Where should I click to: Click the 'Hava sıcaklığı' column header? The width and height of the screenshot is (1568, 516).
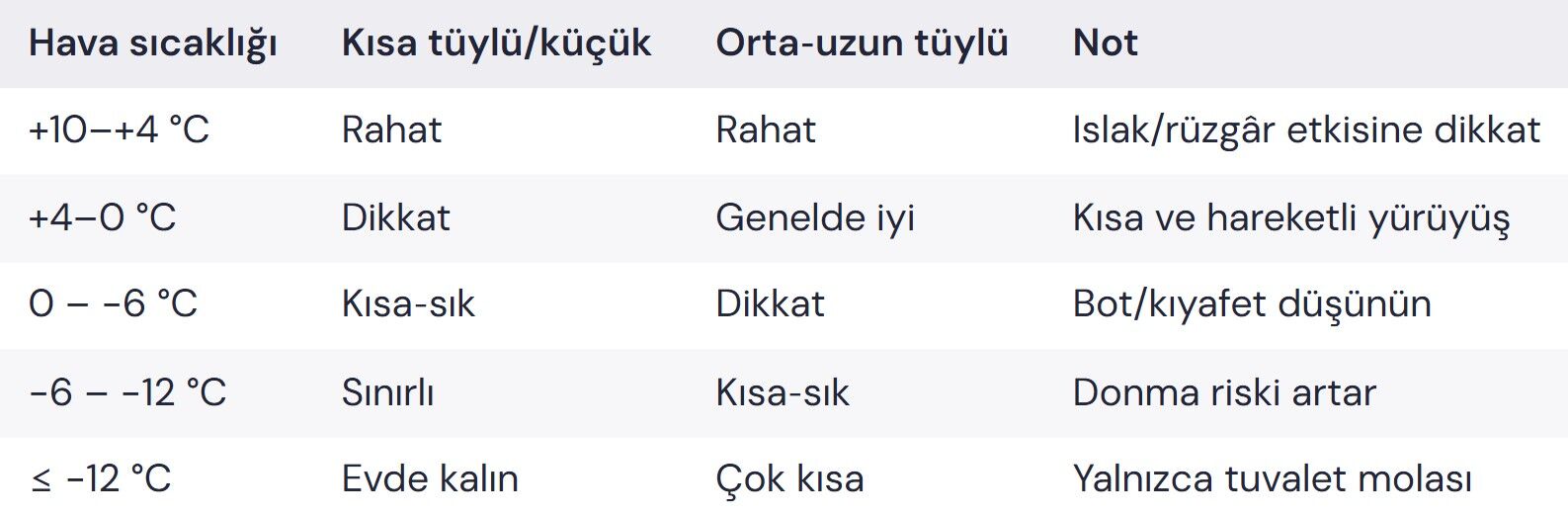153,43
